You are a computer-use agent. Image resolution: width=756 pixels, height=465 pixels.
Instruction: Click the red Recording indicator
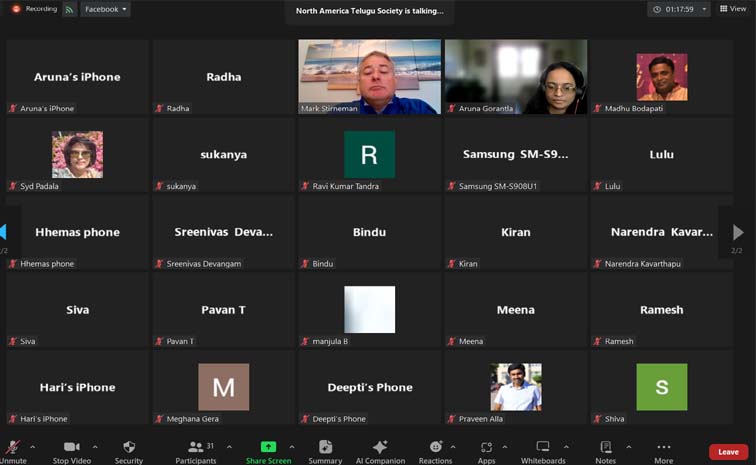34,9
